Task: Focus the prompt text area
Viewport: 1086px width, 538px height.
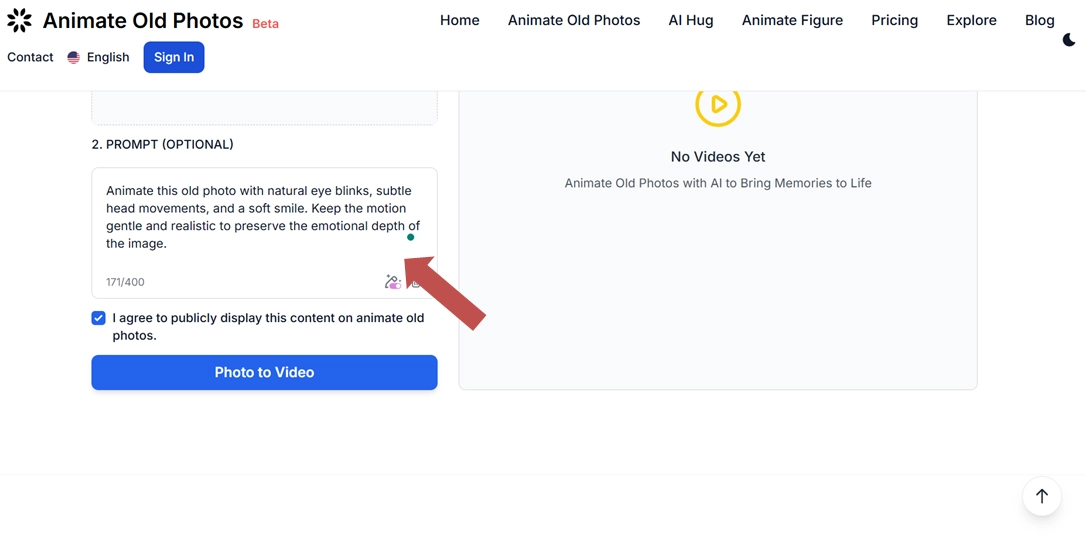Action: [x=250, y=217]
